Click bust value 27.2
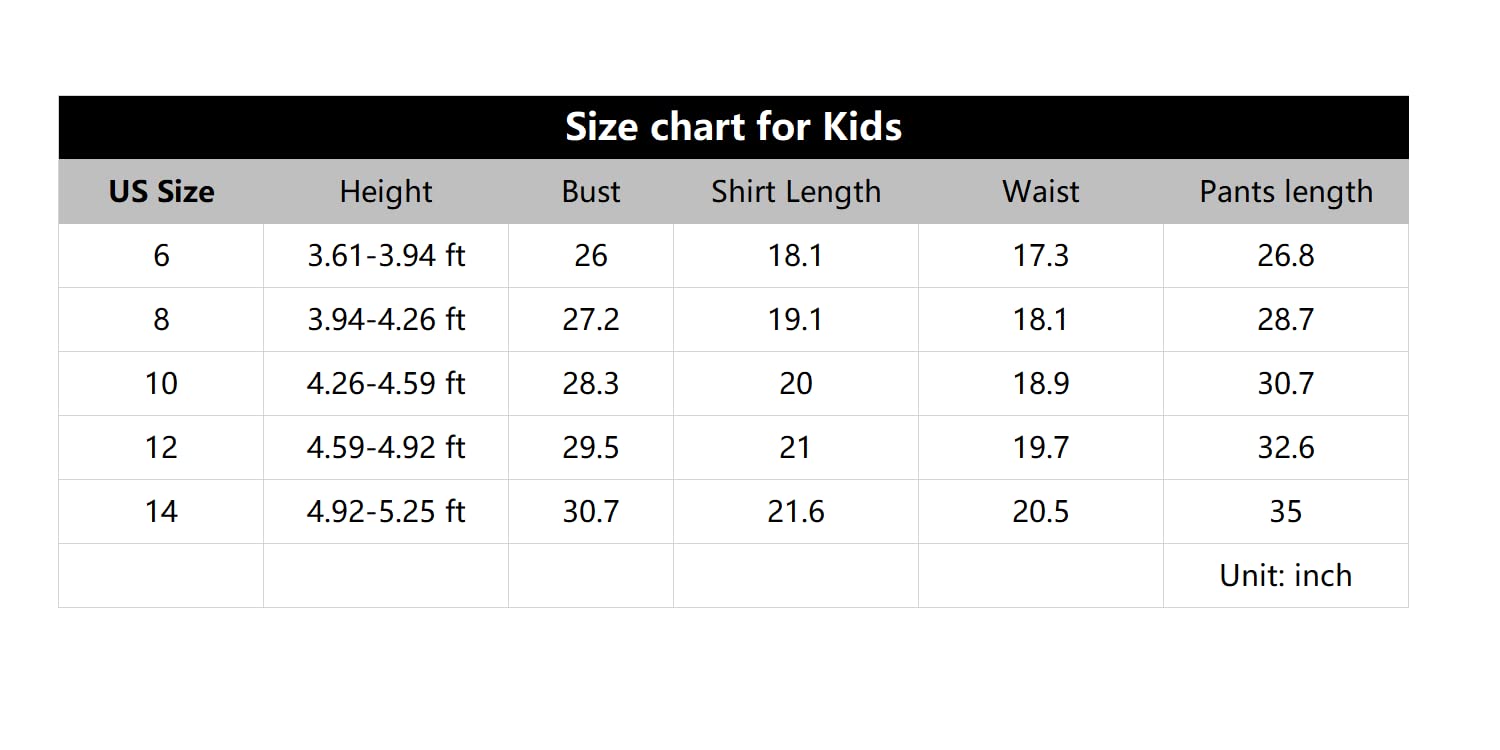The image size is (1500, 750). (x=591, y=320)
